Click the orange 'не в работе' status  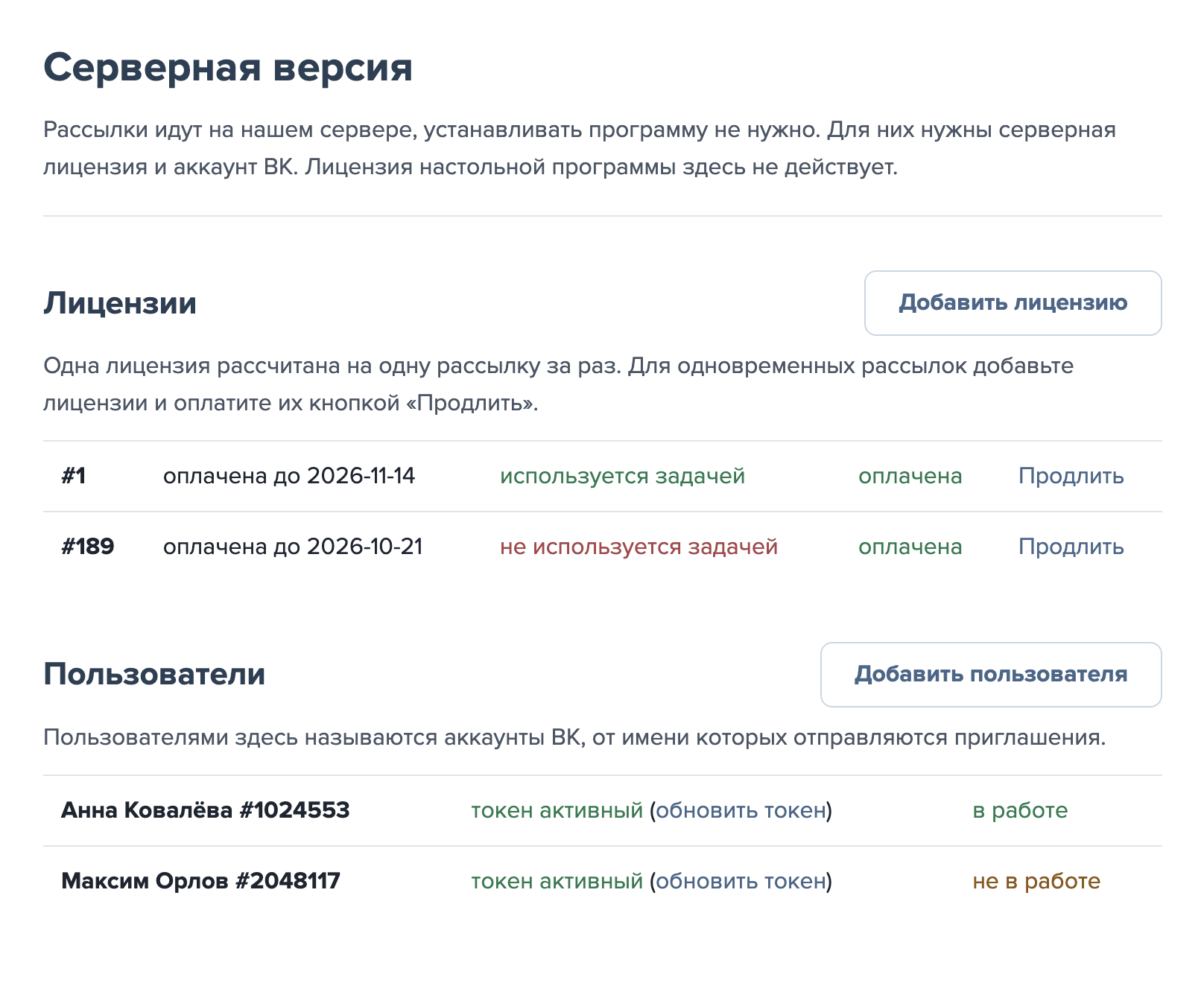(x=1036, y=881)
